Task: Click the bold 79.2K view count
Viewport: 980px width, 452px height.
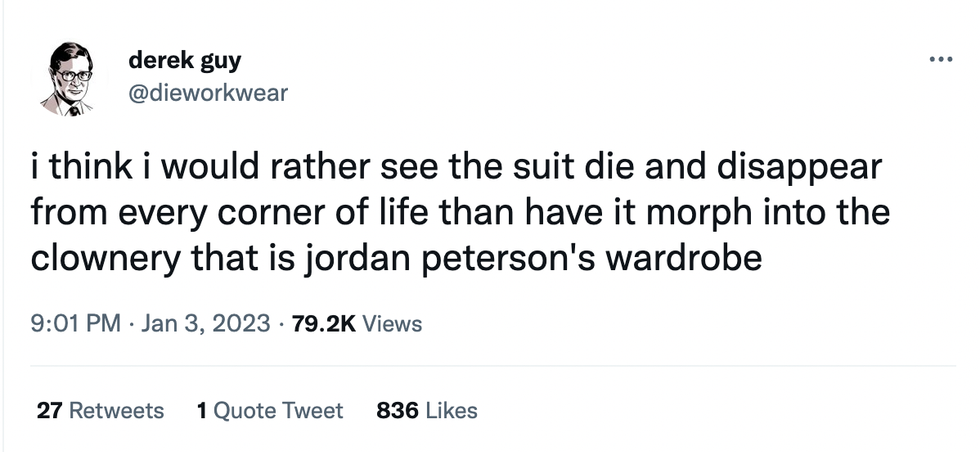Action: click(322, 324)
